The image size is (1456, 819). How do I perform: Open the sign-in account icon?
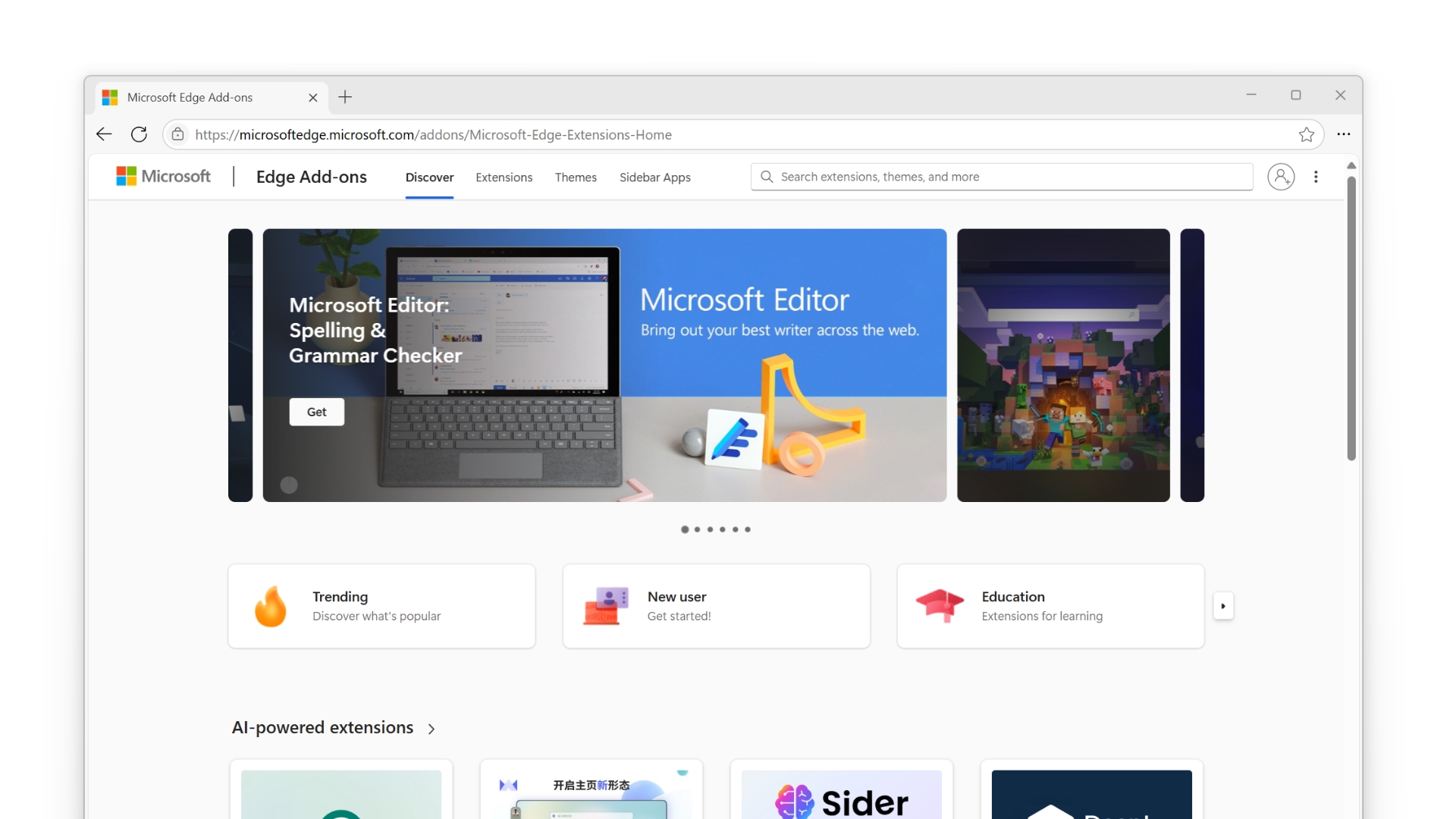pyautogui.click(x=1281, y=177)
